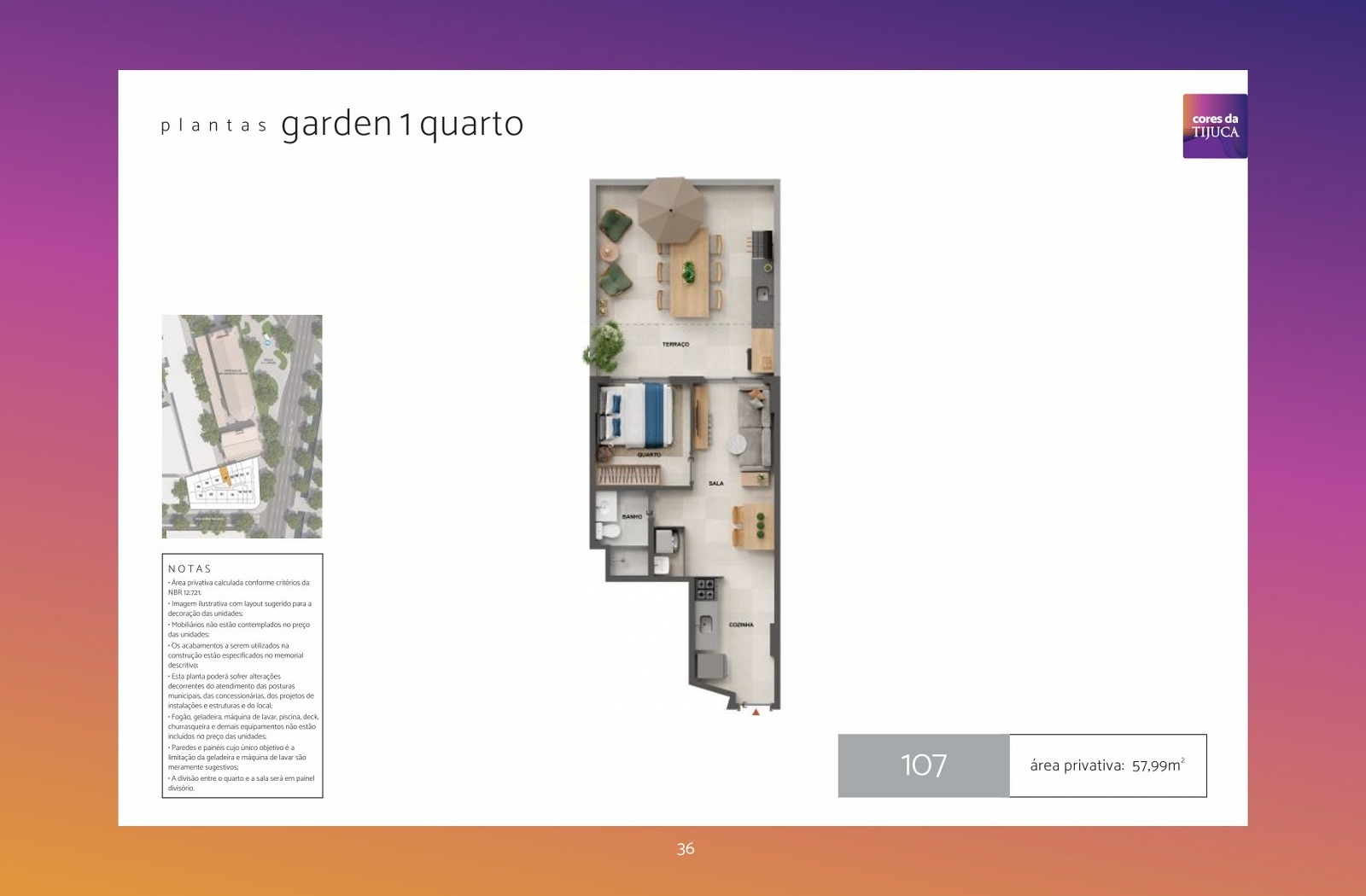The width and height of the screenshot is (1366, 896).
Task: Click the outdoor dining table on terrace
Action: [x=690, y=271]
